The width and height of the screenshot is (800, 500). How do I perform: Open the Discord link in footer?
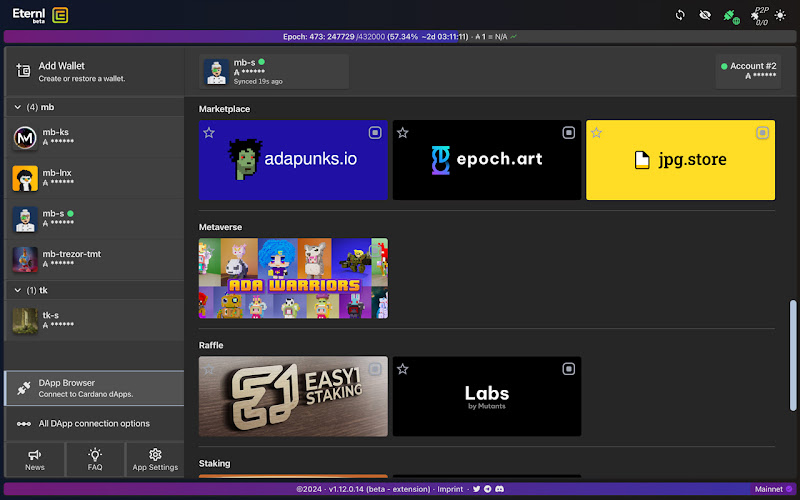(x=499, y=489)
